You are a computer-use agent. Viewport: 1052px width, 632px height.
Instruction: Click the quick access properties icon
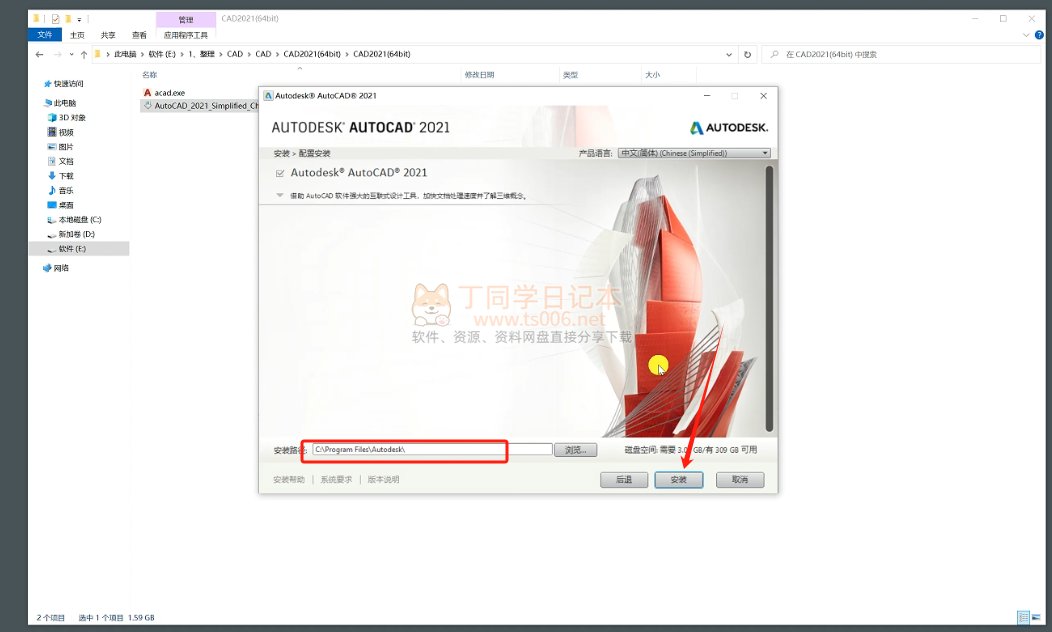56,19
